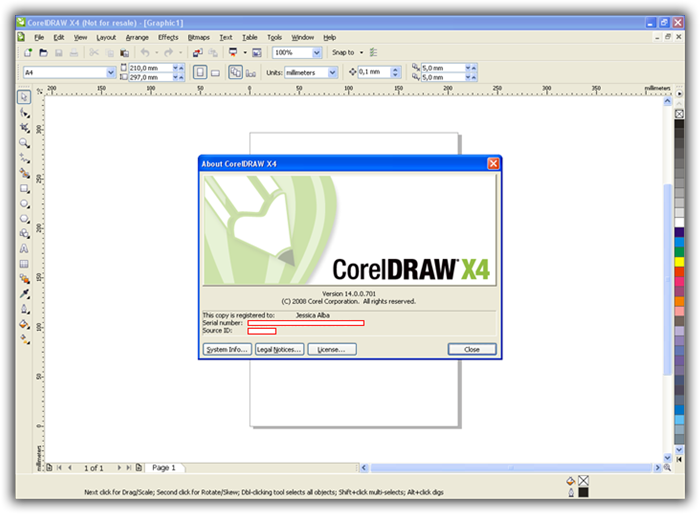
Task: Open the Arrange menu
Action: [x=137, y=38]
